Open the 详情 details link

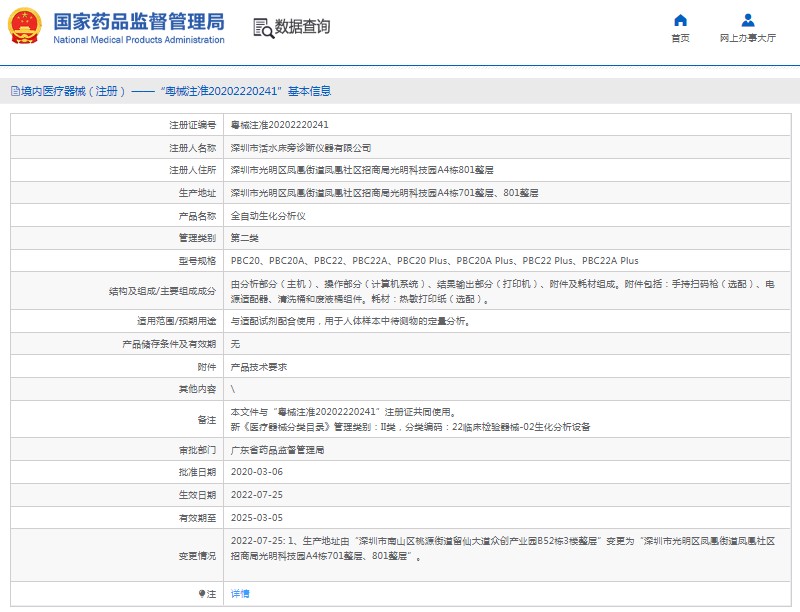pos(240,593)
